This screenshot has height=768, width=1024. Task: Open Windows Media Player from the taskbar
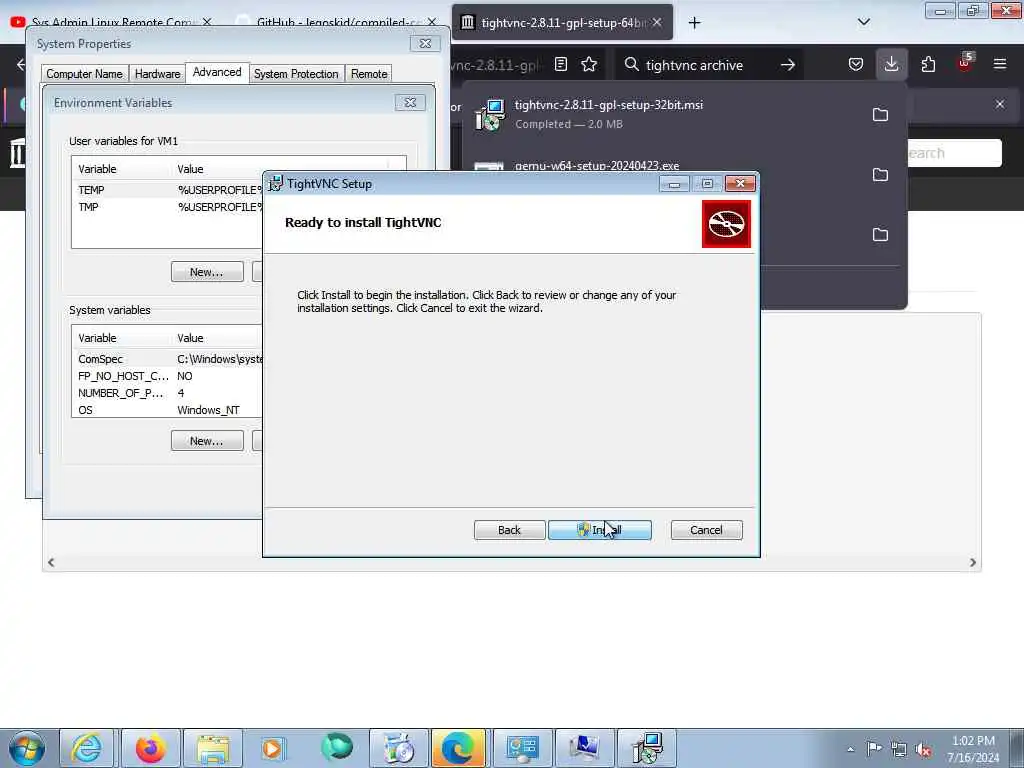tap(274, 748)
